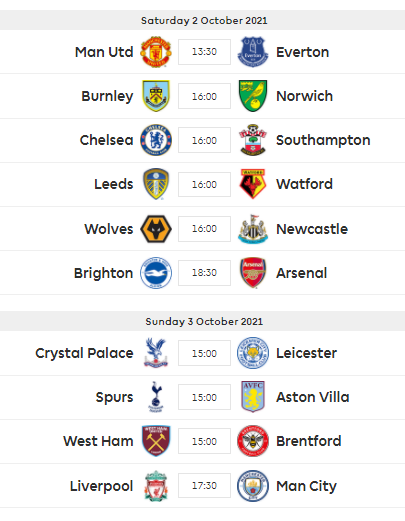Viewport: 405px width, 521px height.
Task: Click the Aston Villa team name
Action: 313,397
